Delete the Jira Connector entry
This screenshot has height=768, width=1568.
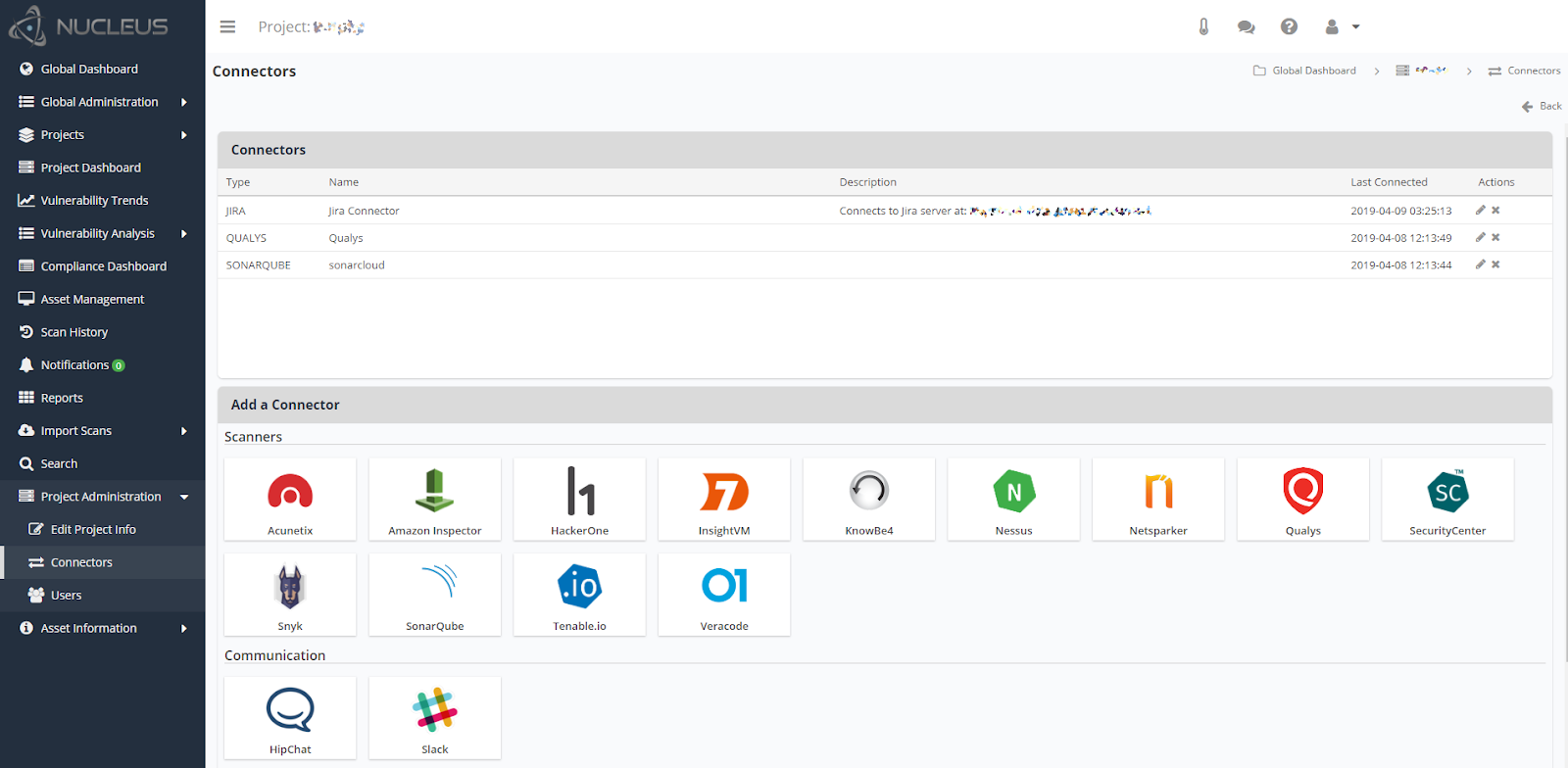[1495, 210]
